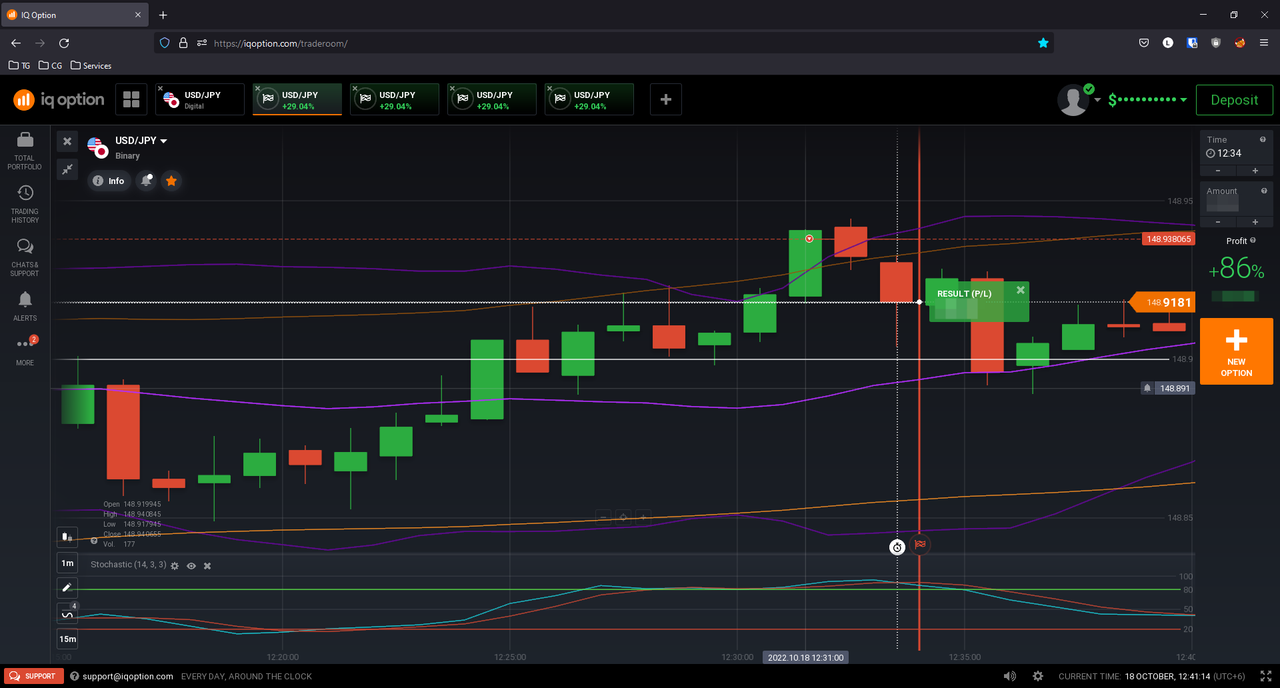Click the purchase deadline stopwatch marker

point(897,547)
